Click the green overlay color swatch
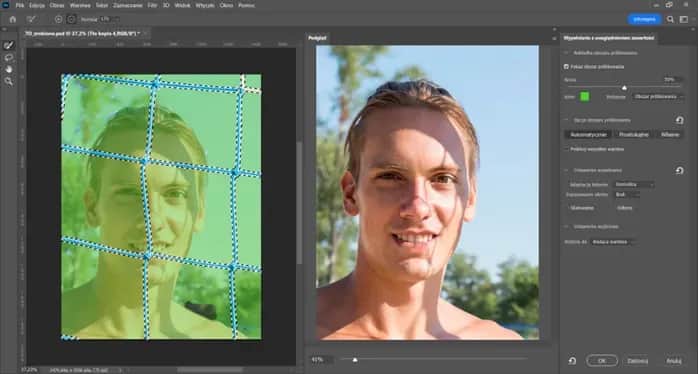Image resolution: width=698 pixels, height=374 pixels. click(584, 97)
